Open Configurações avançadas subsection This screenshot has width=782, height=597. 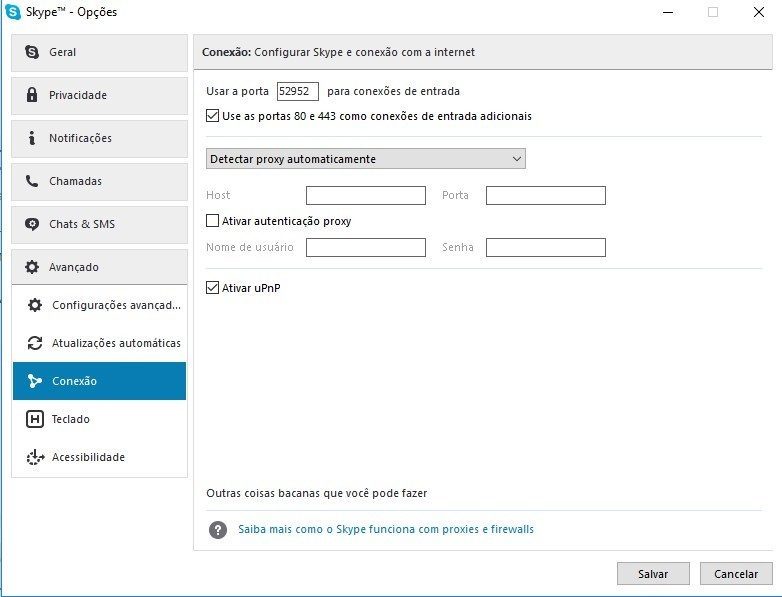click(100, 305)
